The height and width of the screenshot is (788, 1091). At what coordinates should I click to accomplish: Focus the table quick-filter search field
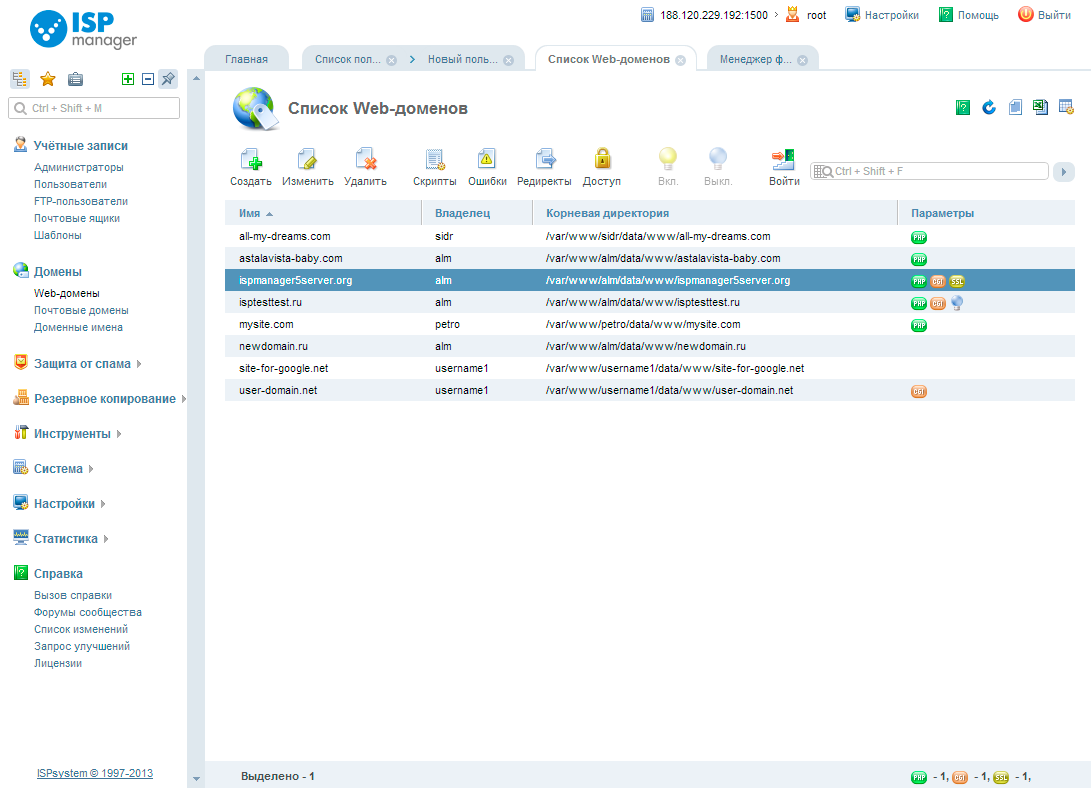pyautogui.click(x=929, y=171)
